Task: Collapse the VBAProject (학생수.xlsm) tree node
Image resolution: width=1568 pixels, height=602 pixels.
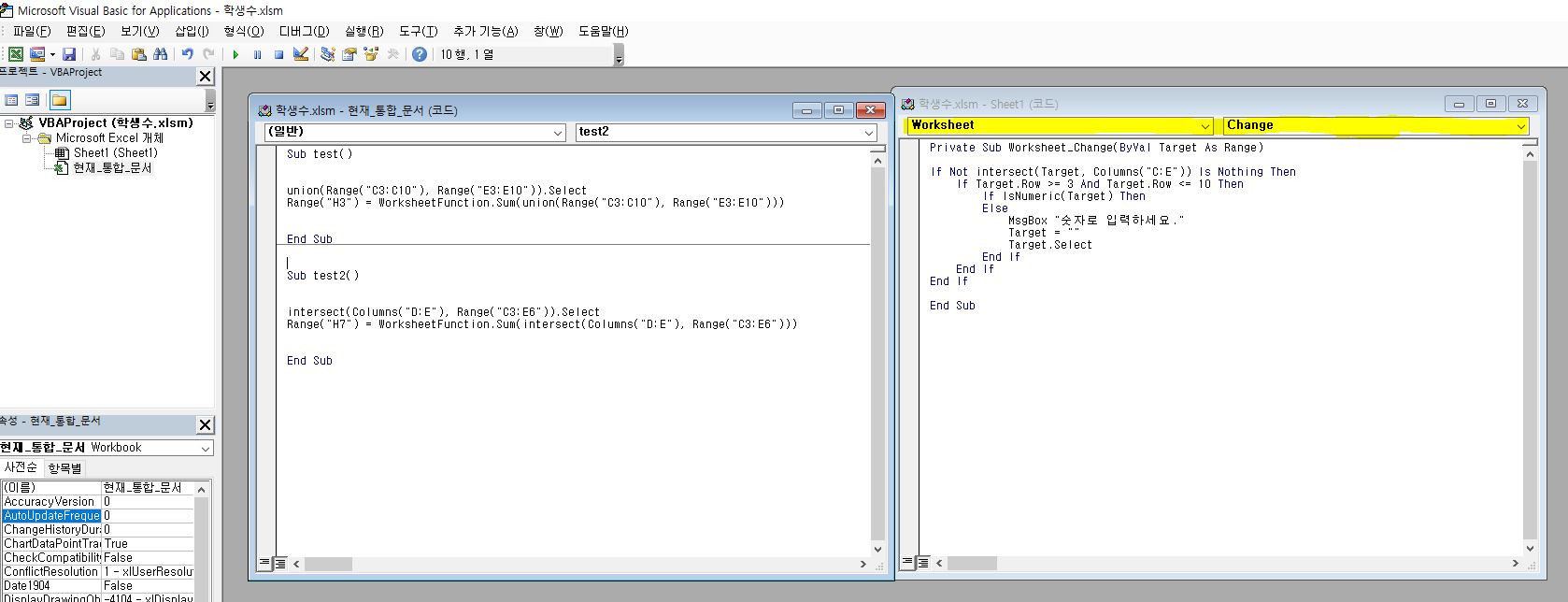Action: (x=8, y=123)
